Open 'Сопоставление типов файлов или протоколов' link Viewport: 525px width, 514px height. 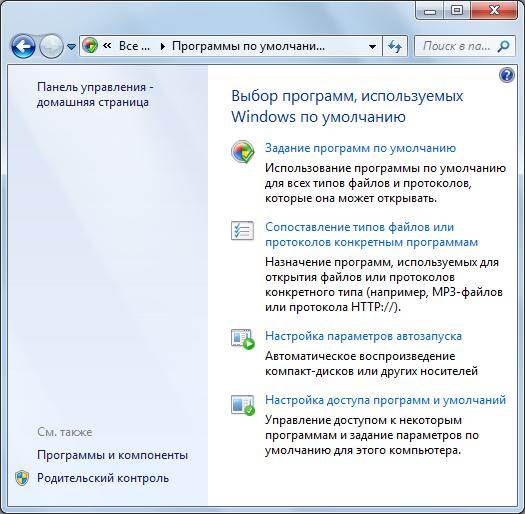(x=371, y=234)
